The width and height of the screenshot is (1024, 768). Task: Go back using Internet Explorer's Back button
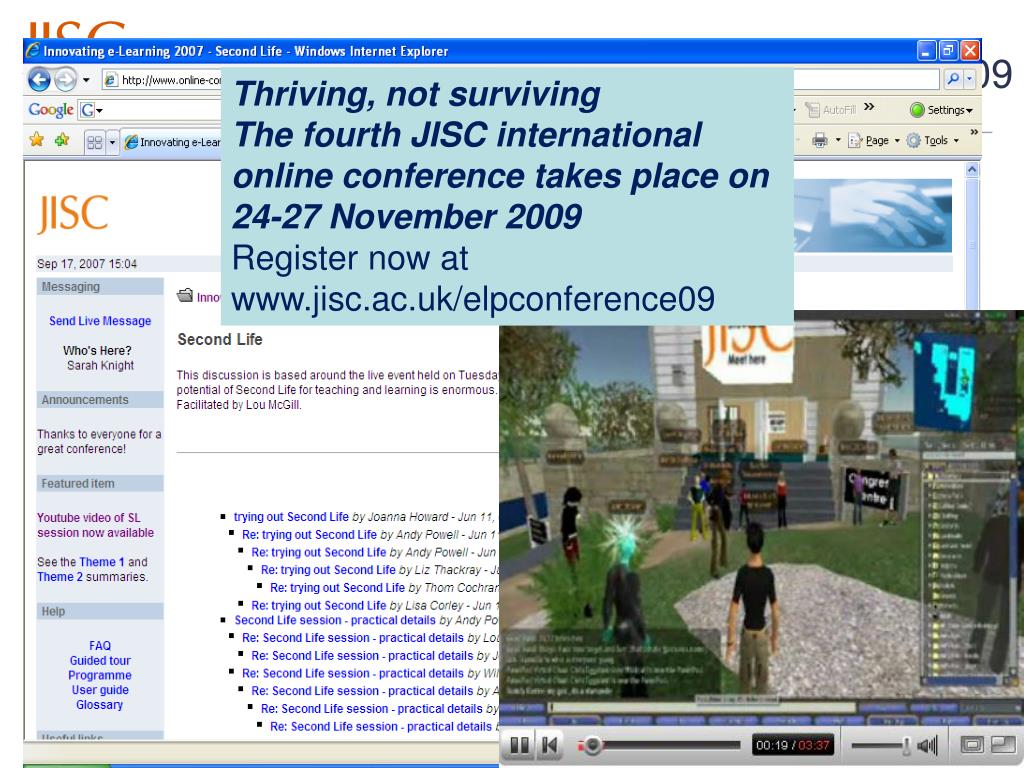click(x=39, y=80)
